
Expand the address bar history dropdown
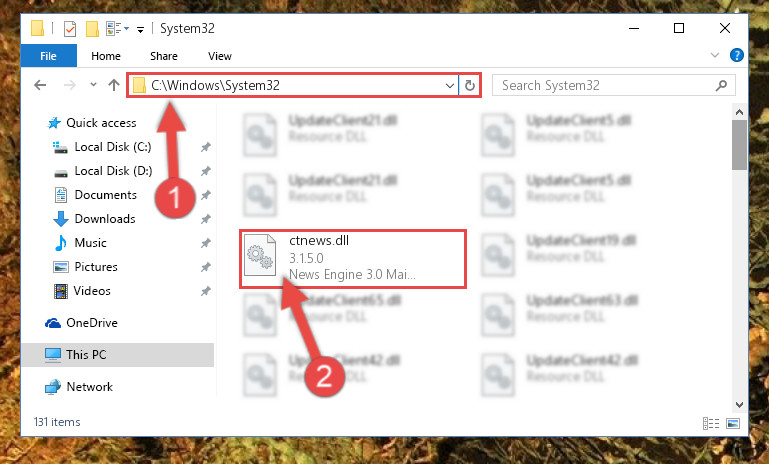[449, 85]
